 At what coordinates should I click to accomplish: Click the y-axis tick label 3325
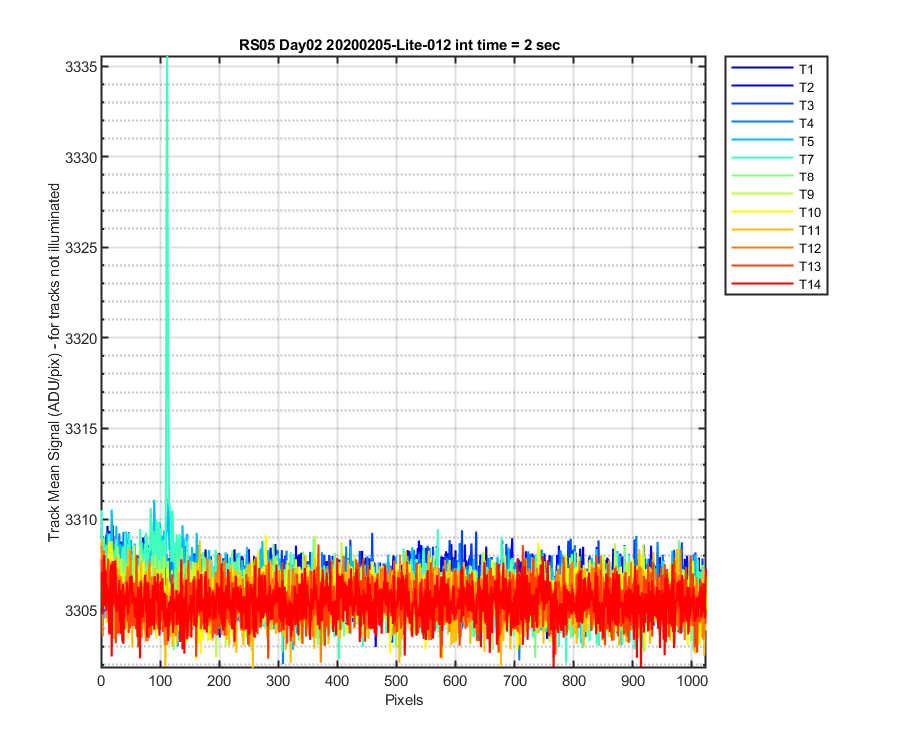point(79,248)
